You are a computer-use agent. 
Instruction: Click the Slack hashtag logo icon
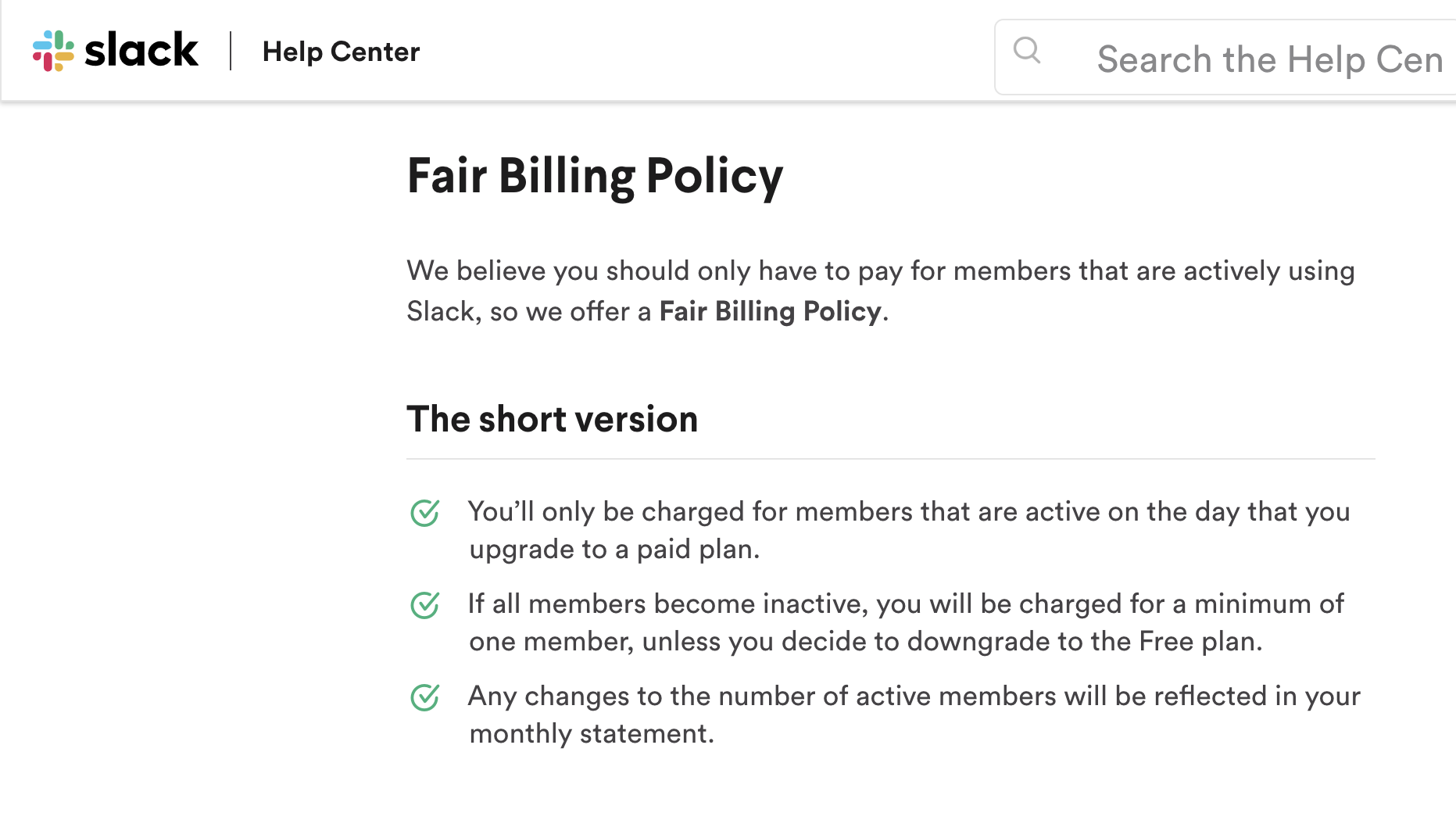(53, 51)
